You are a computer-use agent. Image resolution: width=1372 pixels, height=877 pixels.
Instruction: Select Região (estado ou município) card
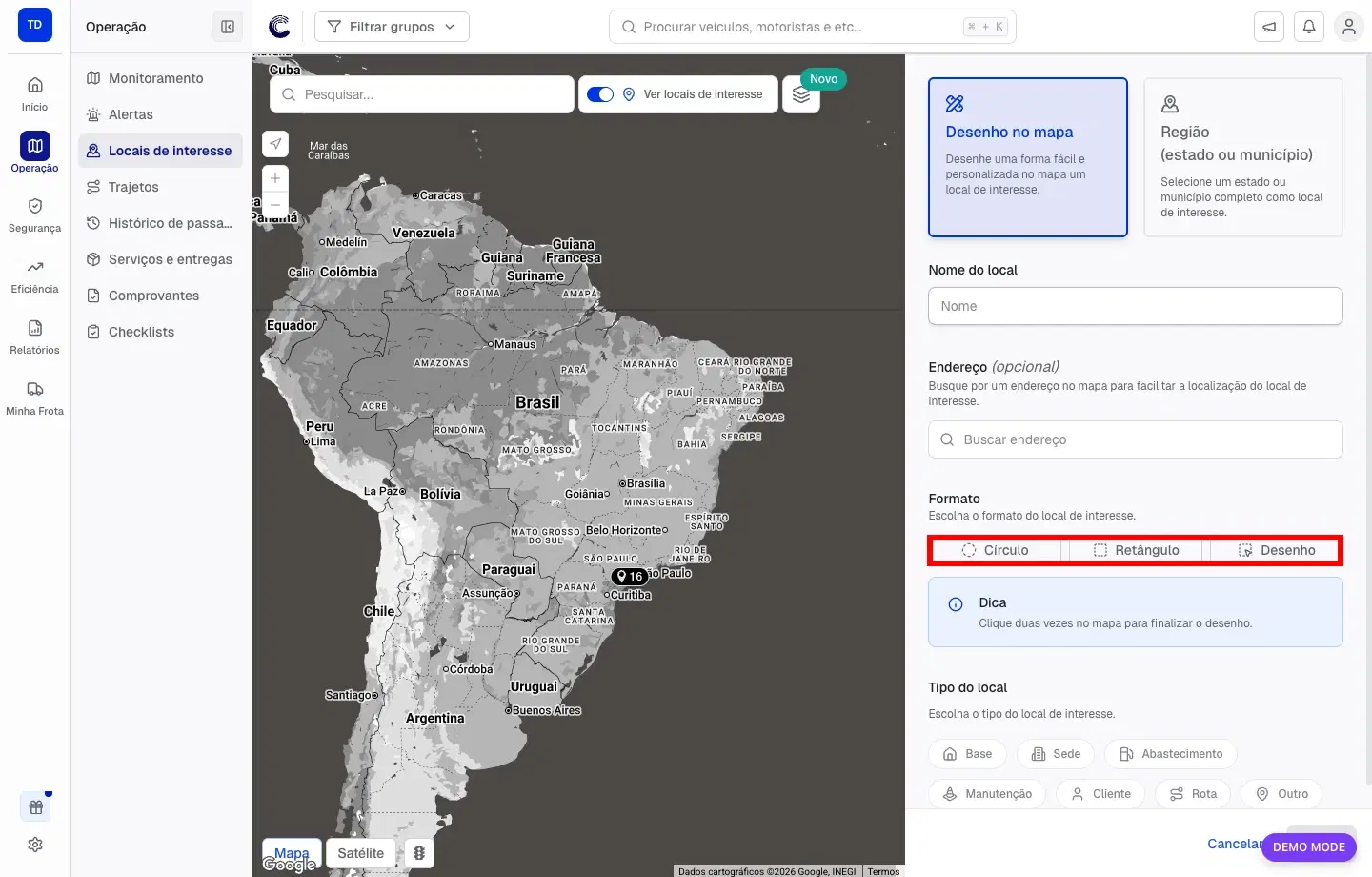[1243, 157]
